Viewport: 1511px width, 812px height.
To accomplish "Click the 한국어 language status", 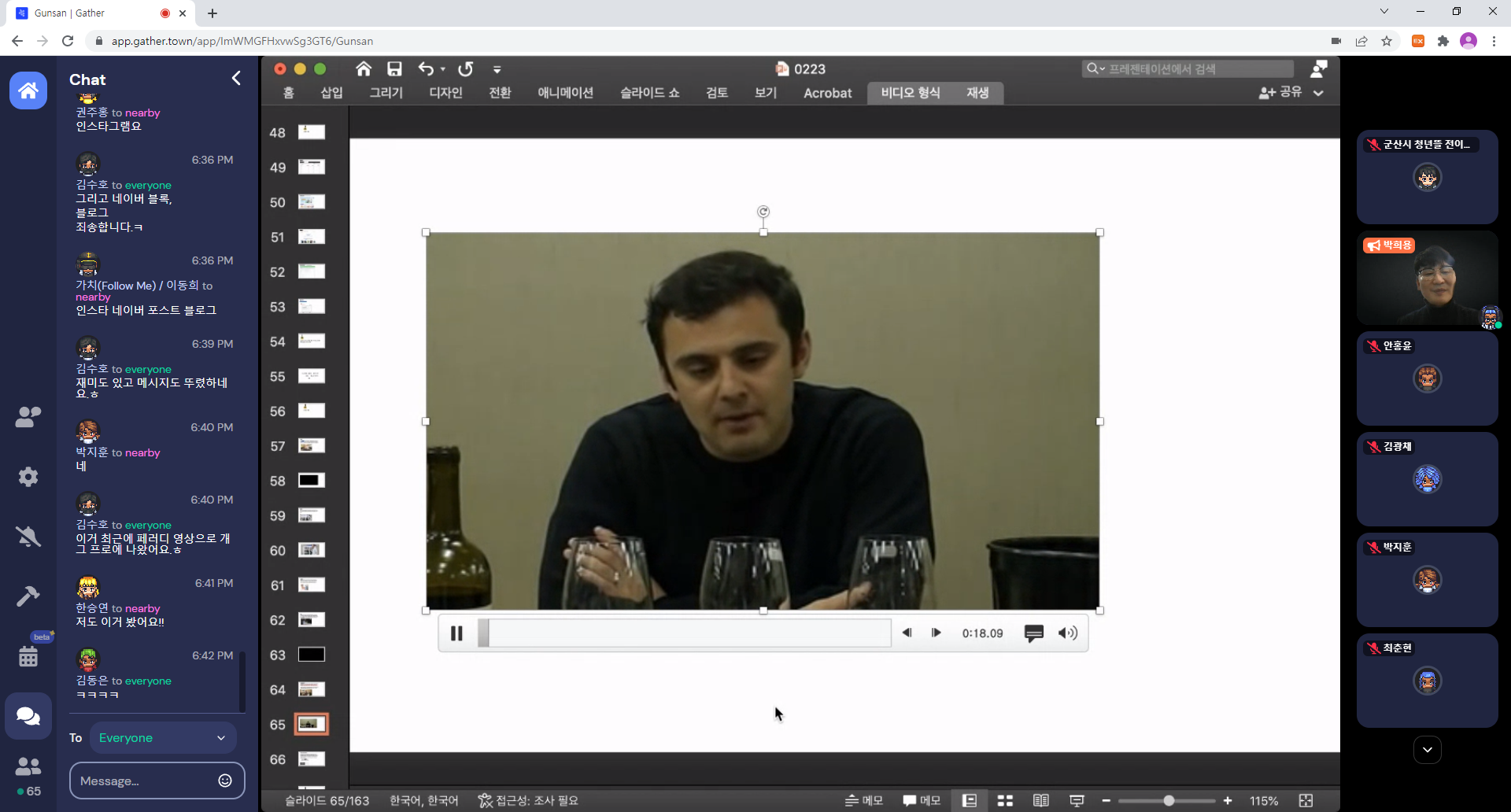I will click(x=423, y=800).
